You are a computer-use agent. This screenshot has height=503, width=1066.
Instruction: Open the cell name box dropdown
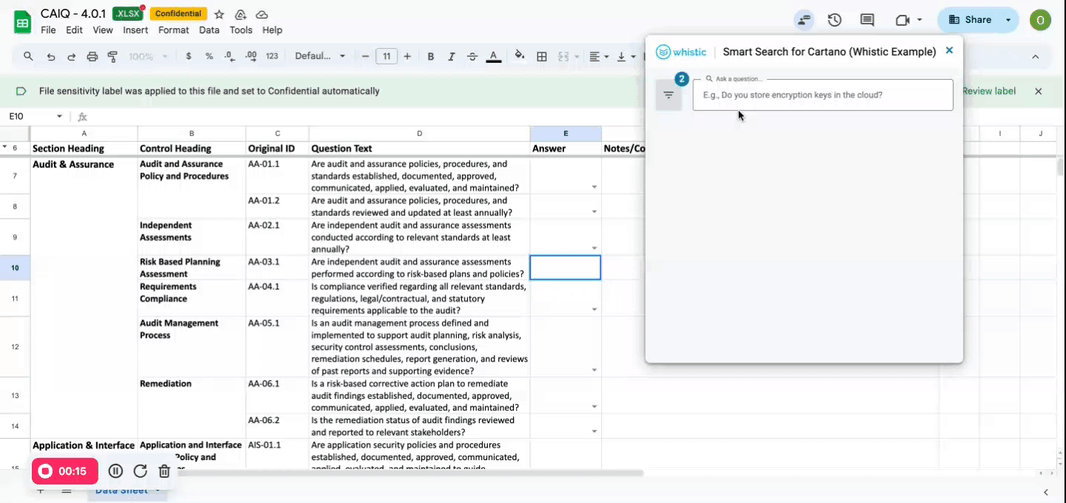point(59,117)
